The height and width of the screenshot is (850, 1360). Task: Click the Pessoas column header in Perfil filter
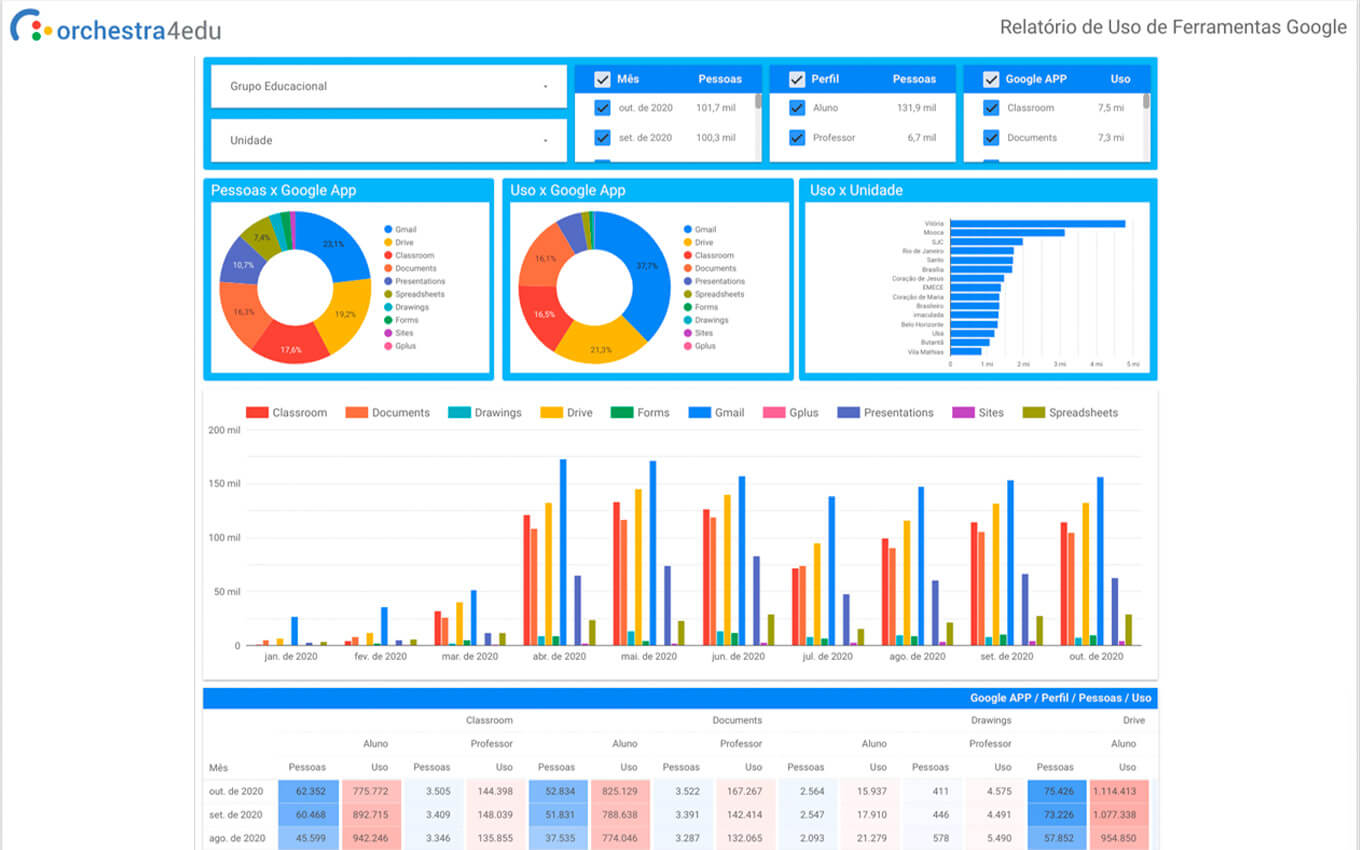[x=914, y=79]
